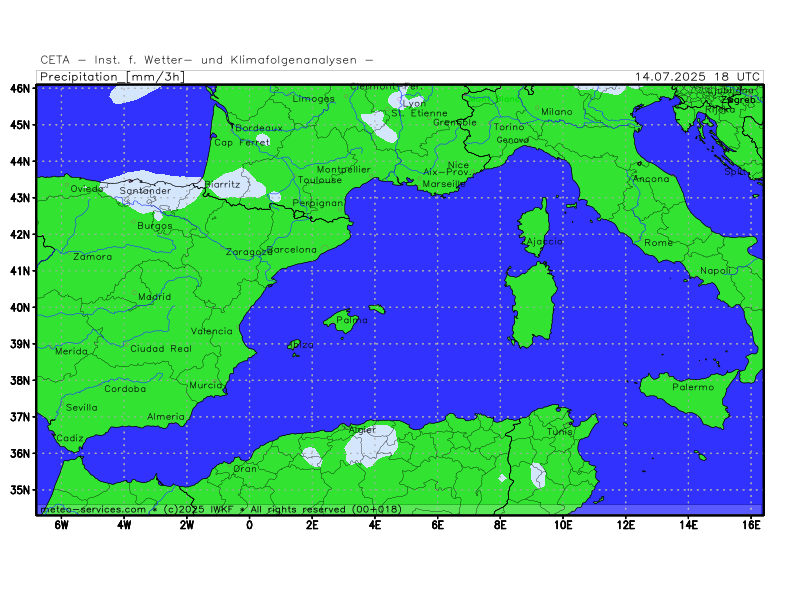Click the Rome label

pos(658,243)
